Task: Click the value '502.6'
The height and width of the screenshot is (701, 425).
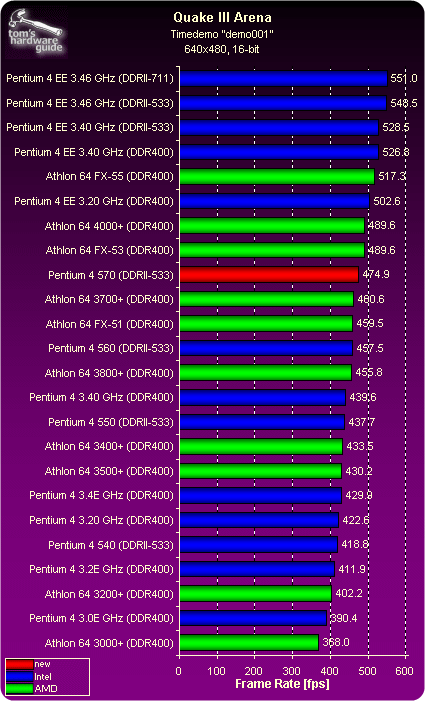Action: [386, 202]
